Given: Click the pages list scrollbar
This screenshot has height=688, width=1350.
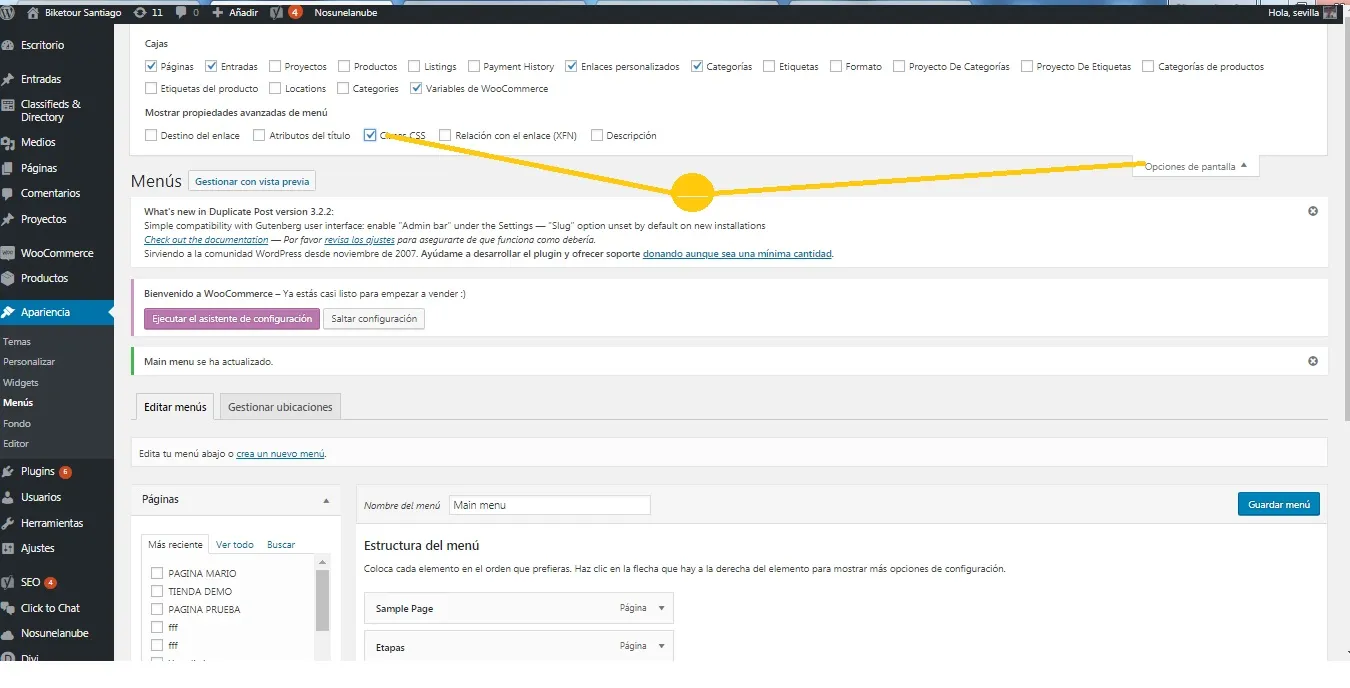Looking at the screenshot, I should pyautogui.click(x=322, y=600).
